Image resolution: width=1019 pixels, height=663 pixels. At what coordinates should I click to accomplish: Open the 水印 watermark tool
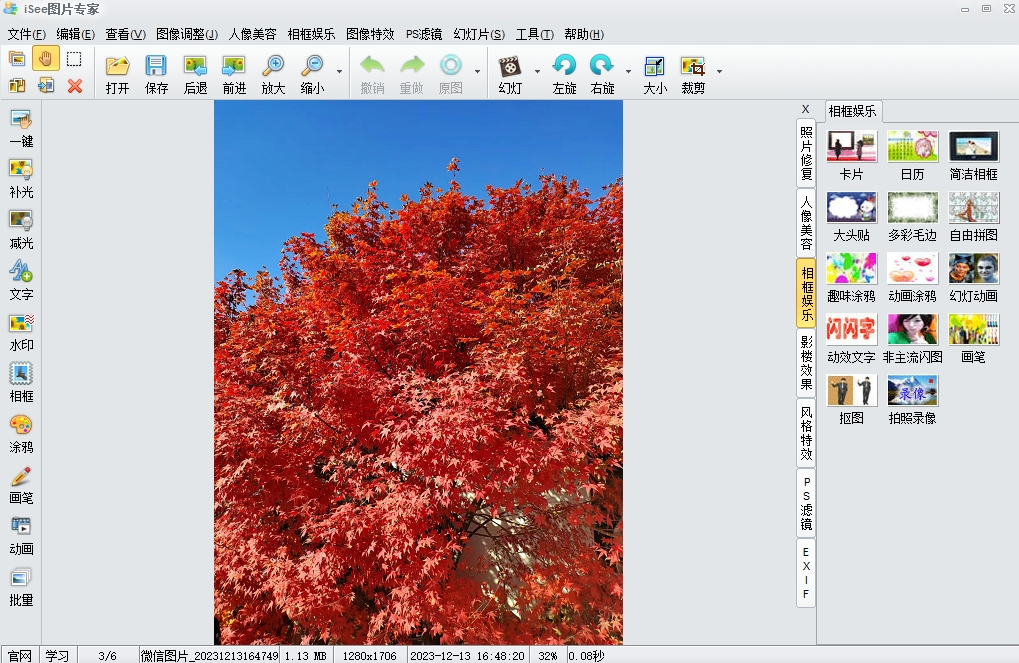click(21, 331)
